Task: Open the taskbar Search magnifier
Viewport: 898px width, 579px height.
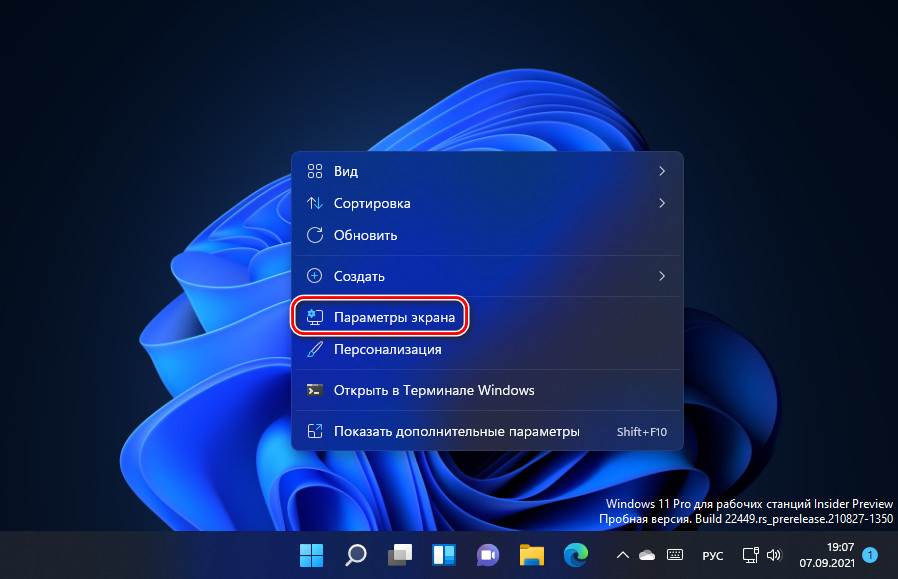Action: (356, 555)
